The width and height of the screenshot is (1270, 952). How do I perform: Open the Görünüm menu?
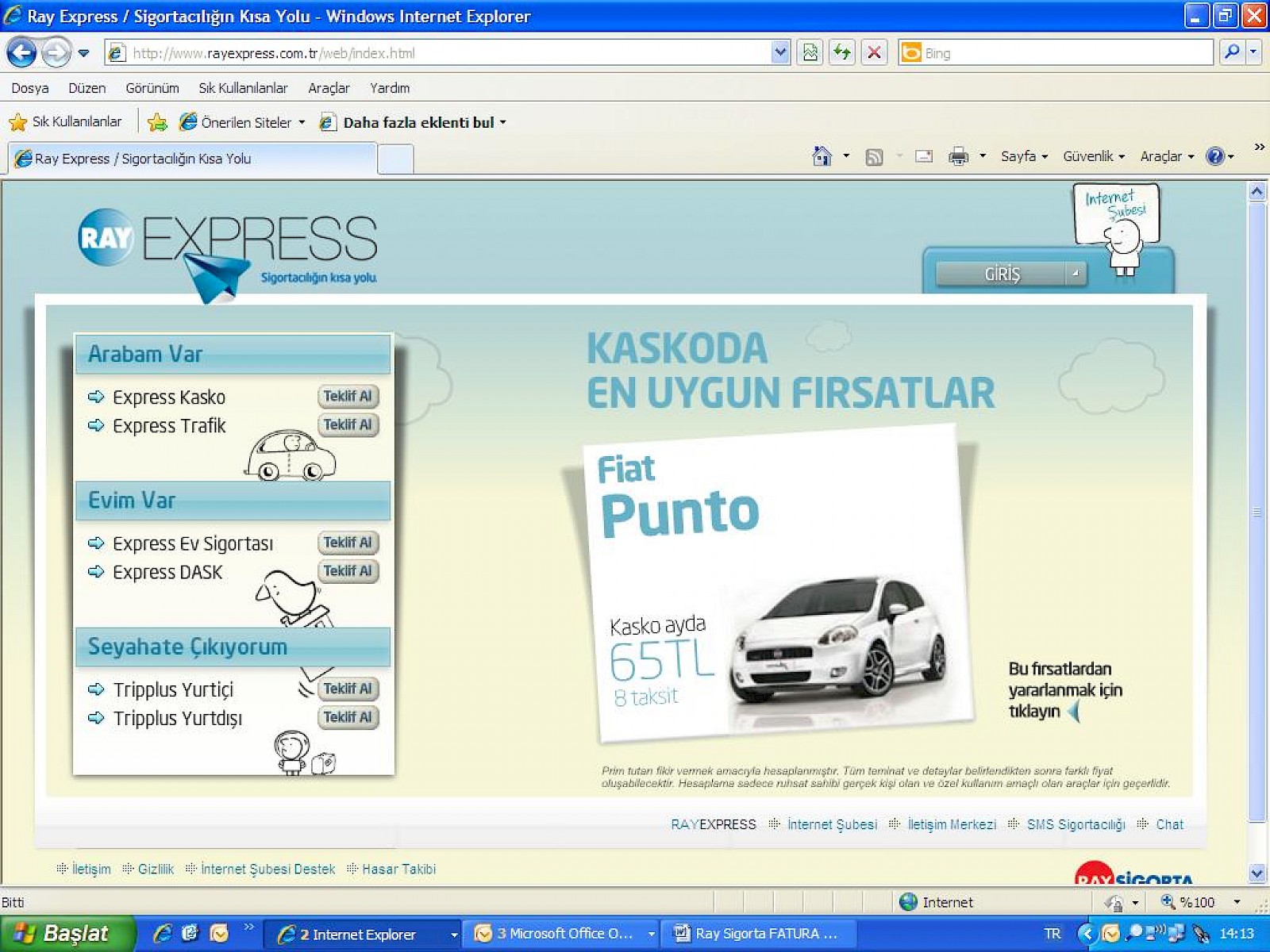click(152, 88)
